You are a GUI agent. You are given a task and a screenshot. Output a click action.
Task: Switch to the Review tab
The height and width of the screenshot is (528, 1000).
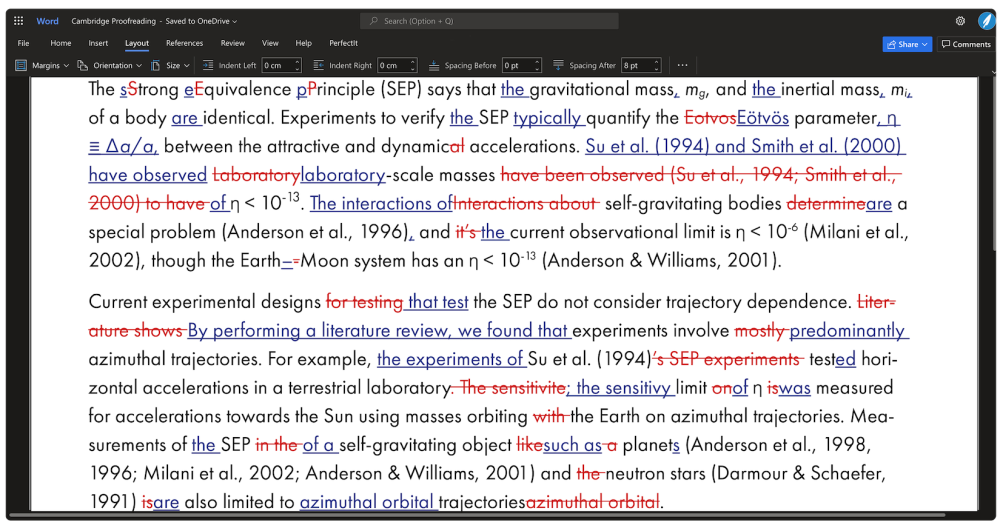pyautogui.click(x=232, y=43)
